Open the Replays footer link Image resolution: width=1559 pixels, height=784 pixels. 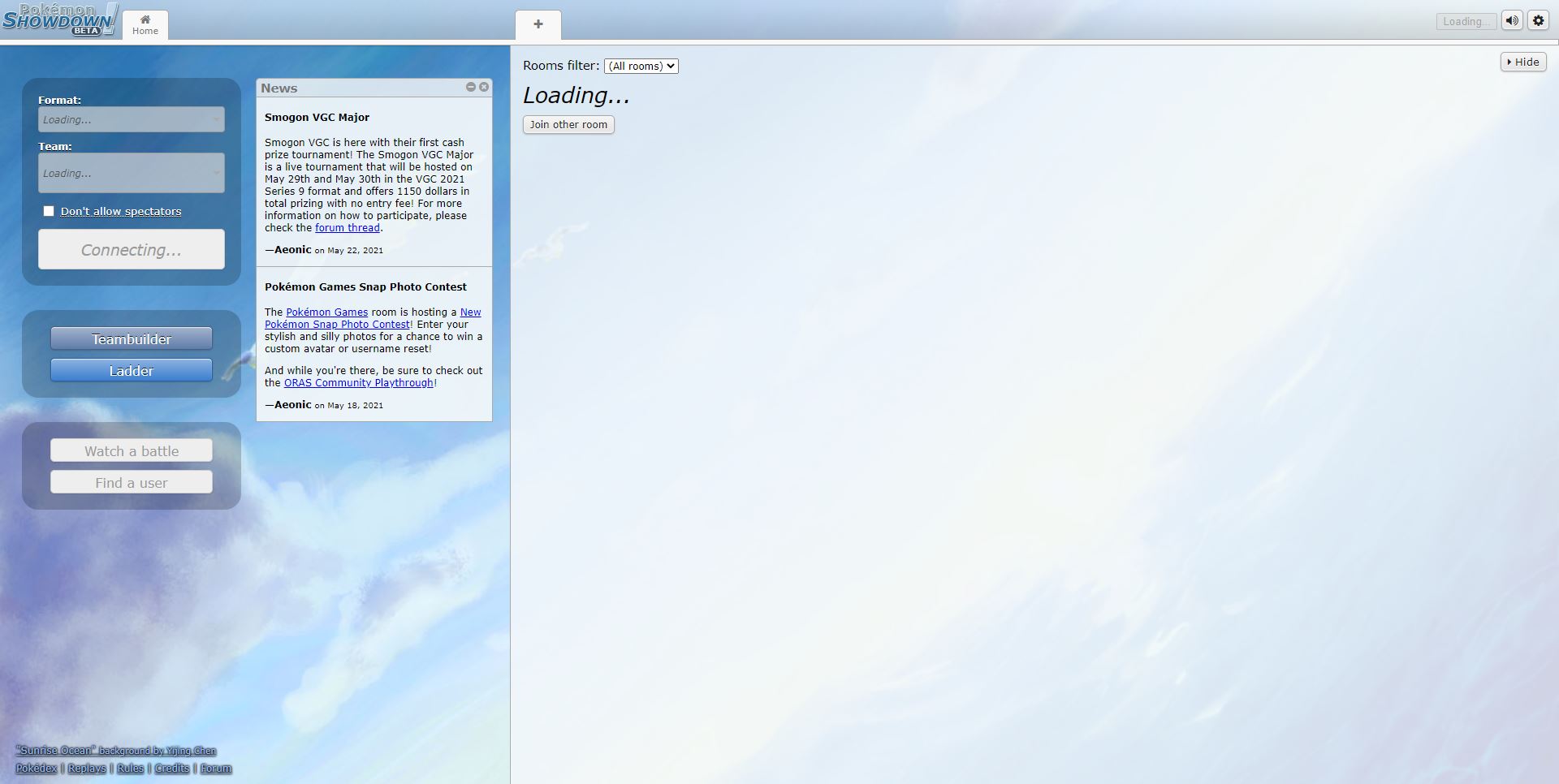tap(87, 769)
